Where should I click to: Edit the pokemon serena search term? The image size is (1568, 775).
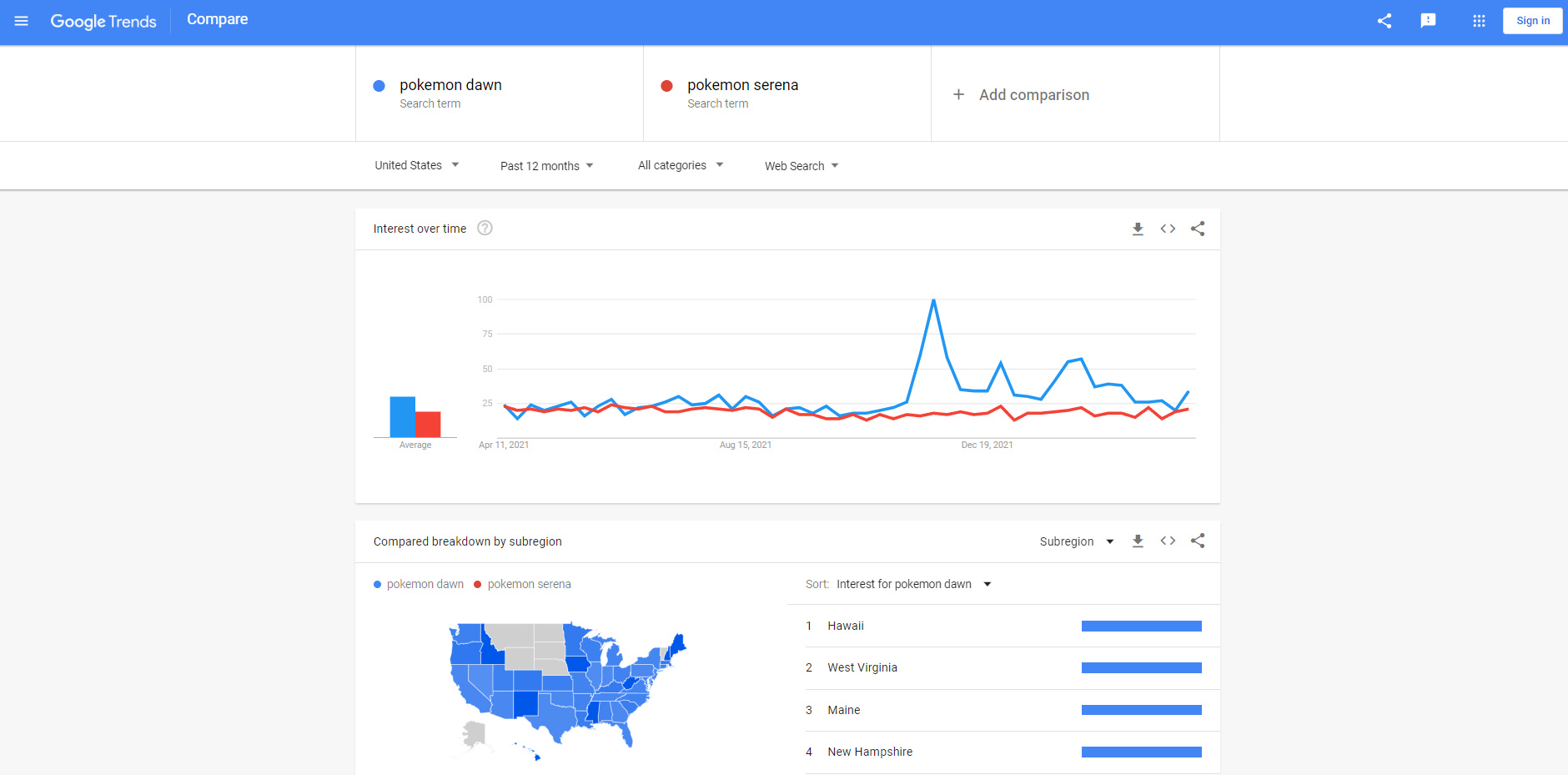pyautogui.click(x=742, y=85)
